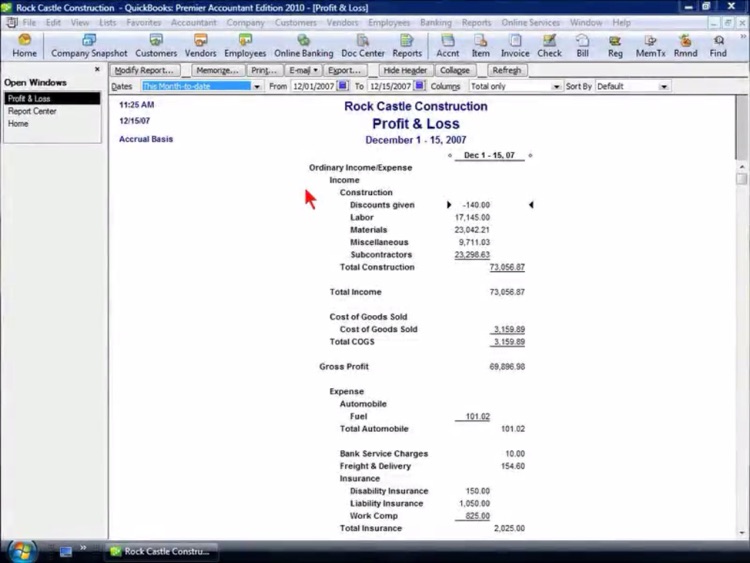Open the Reports menu
This screenshot has height=563, width=750.
[x=476, y=22]
